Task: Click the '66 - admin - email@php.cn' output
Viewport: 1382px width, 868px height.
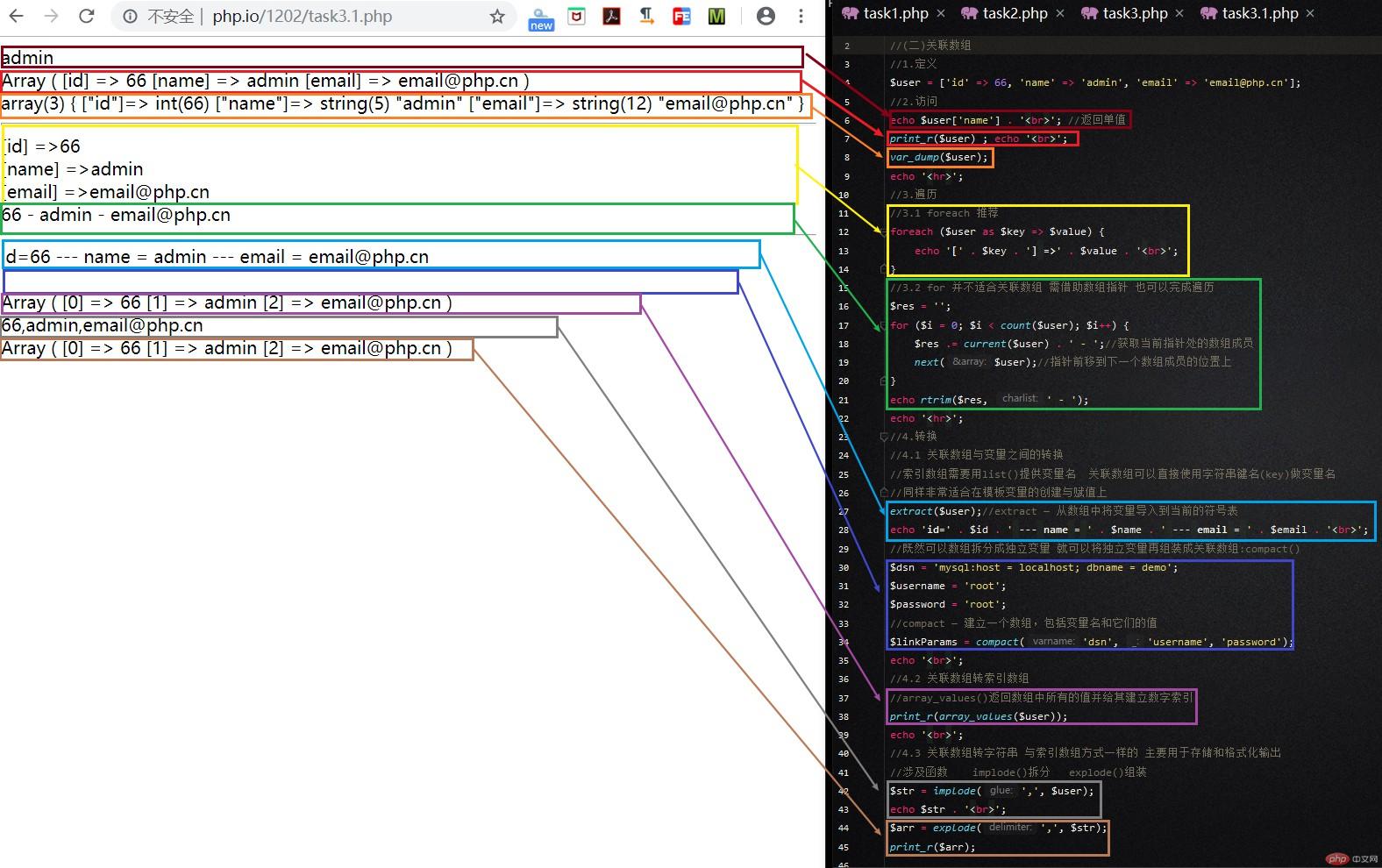Action: tap(116, 215)
